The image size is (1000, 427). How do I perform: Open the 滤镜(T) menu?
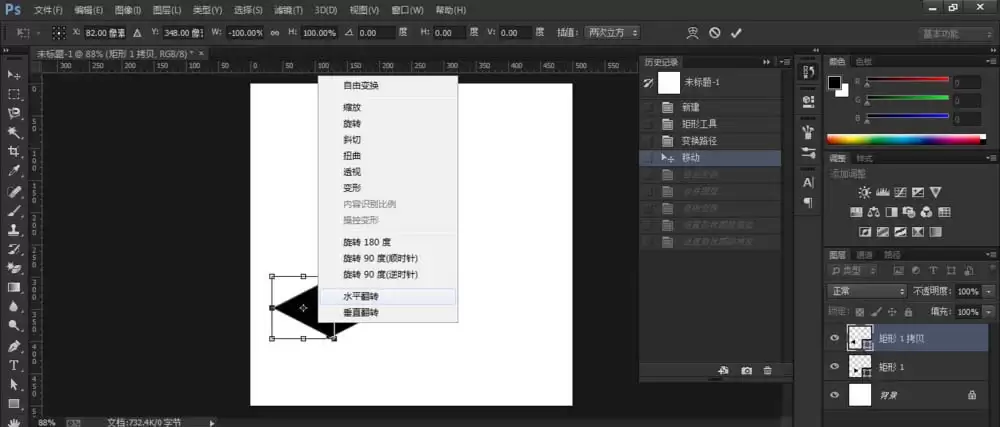click(286, 10)
